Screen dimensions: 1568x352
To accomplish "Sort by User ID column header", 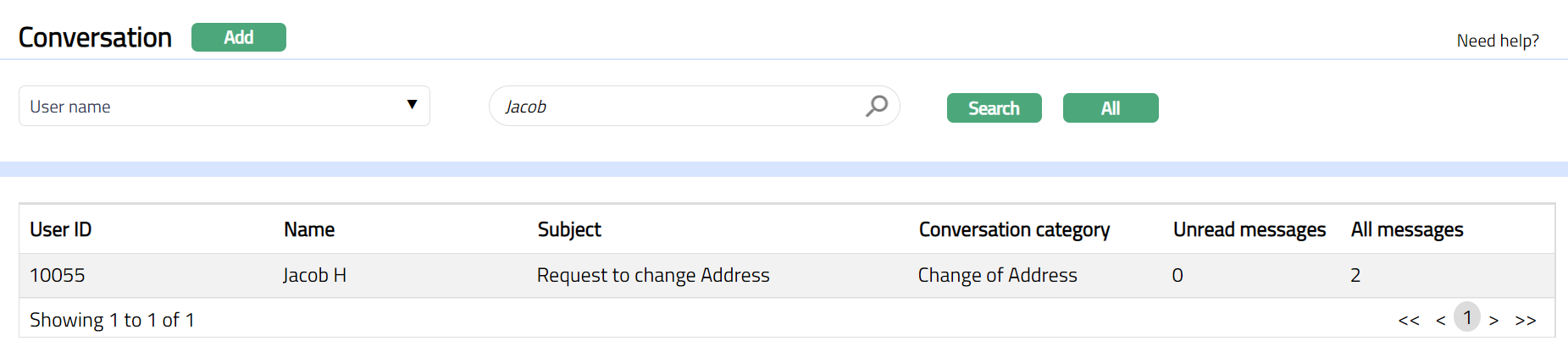I will tap(61, 229).
